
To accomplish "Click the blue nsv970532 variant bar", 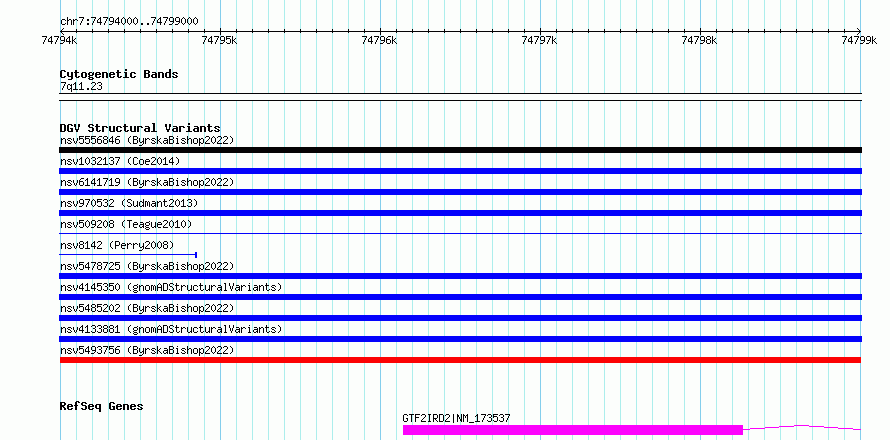I will click(460, 213).
